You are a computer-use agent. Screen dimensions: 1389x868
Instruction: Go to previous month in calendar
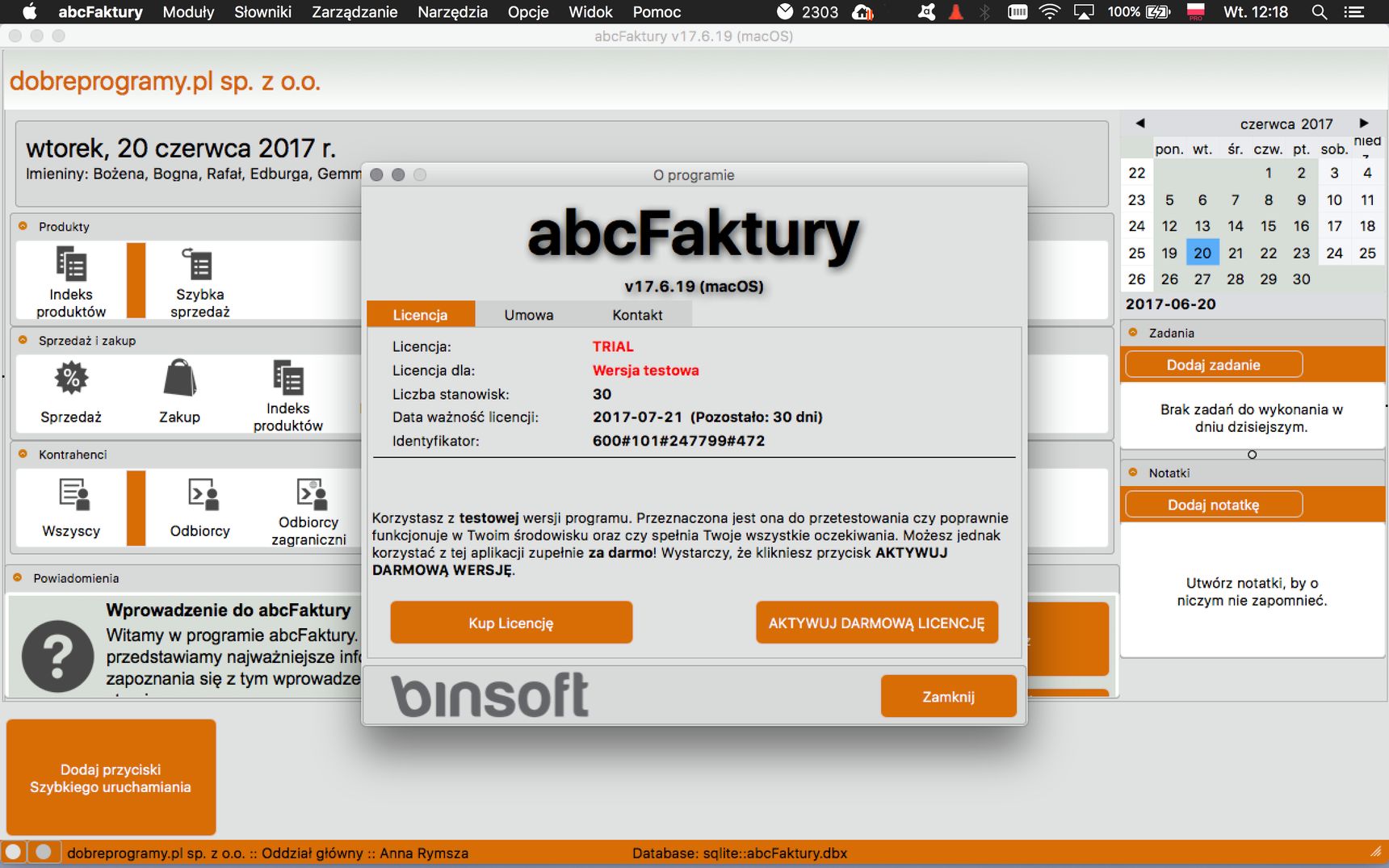(1139, 124)
